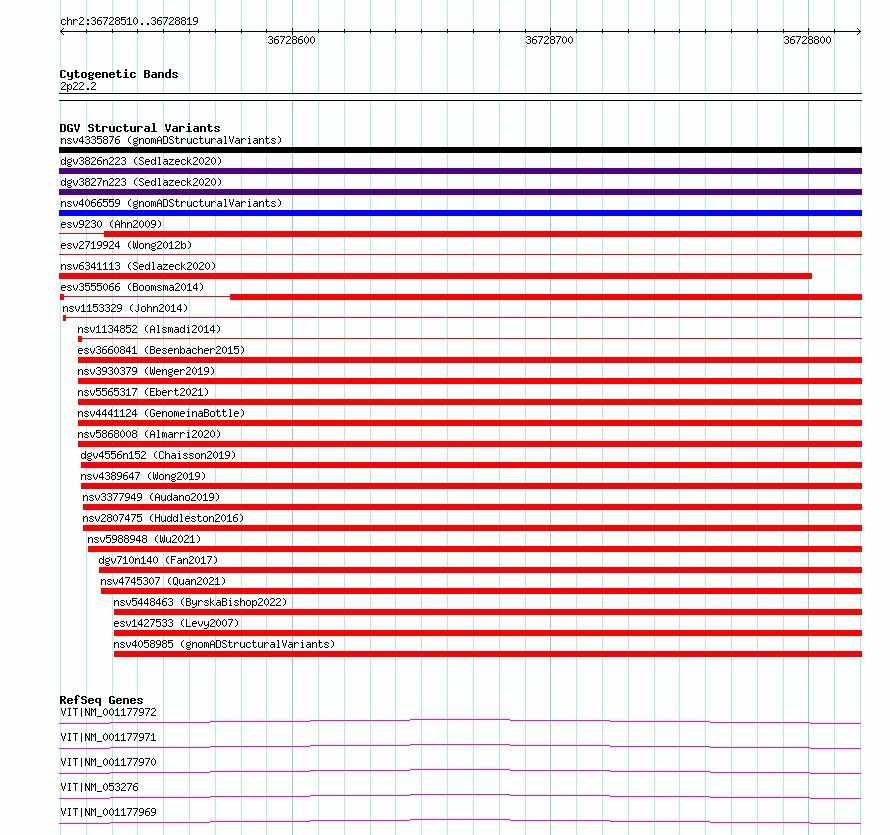Click the magenta gene line of VIT|NM_001177972

click(x=460, y=720)
